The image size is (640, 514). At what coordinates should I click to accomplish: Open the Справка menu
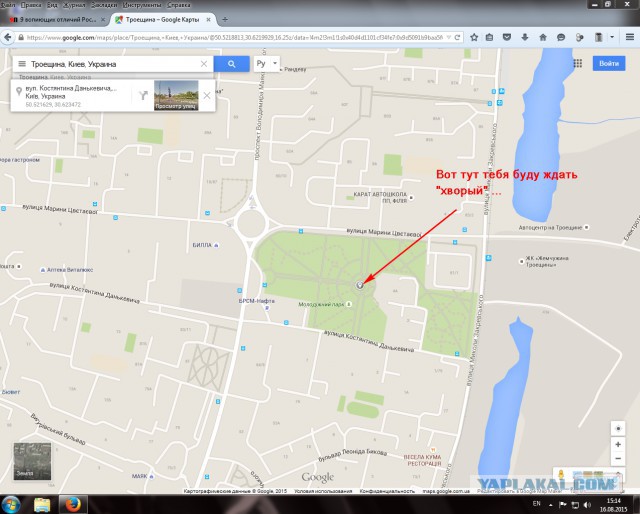point(179,5)
